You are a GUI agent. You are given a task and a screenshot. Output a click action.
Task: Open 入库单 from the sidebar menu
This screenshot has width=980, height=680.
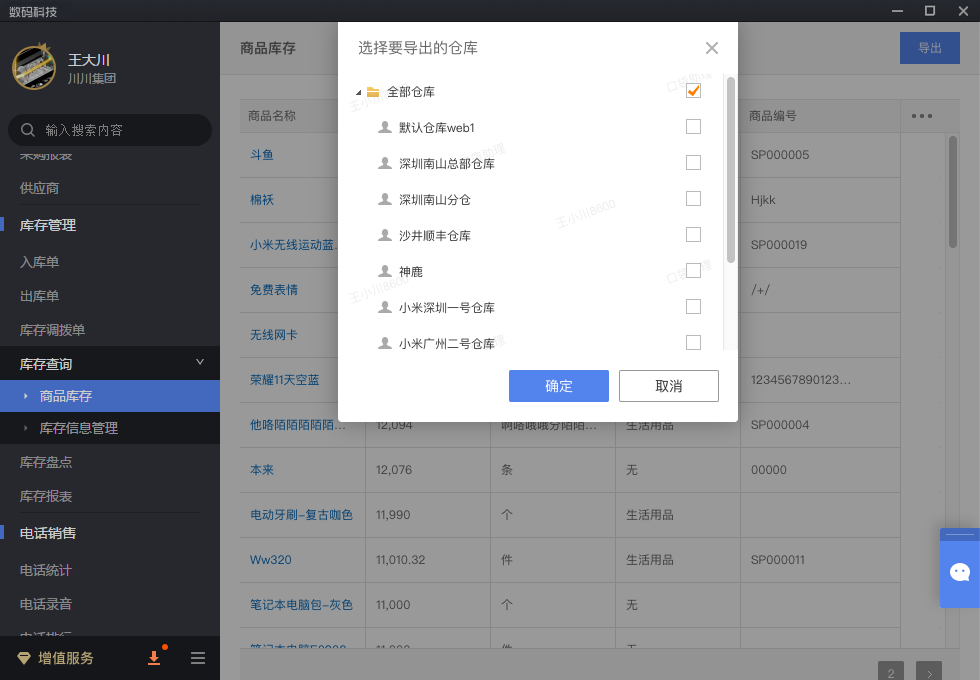[x=40, y=262]
